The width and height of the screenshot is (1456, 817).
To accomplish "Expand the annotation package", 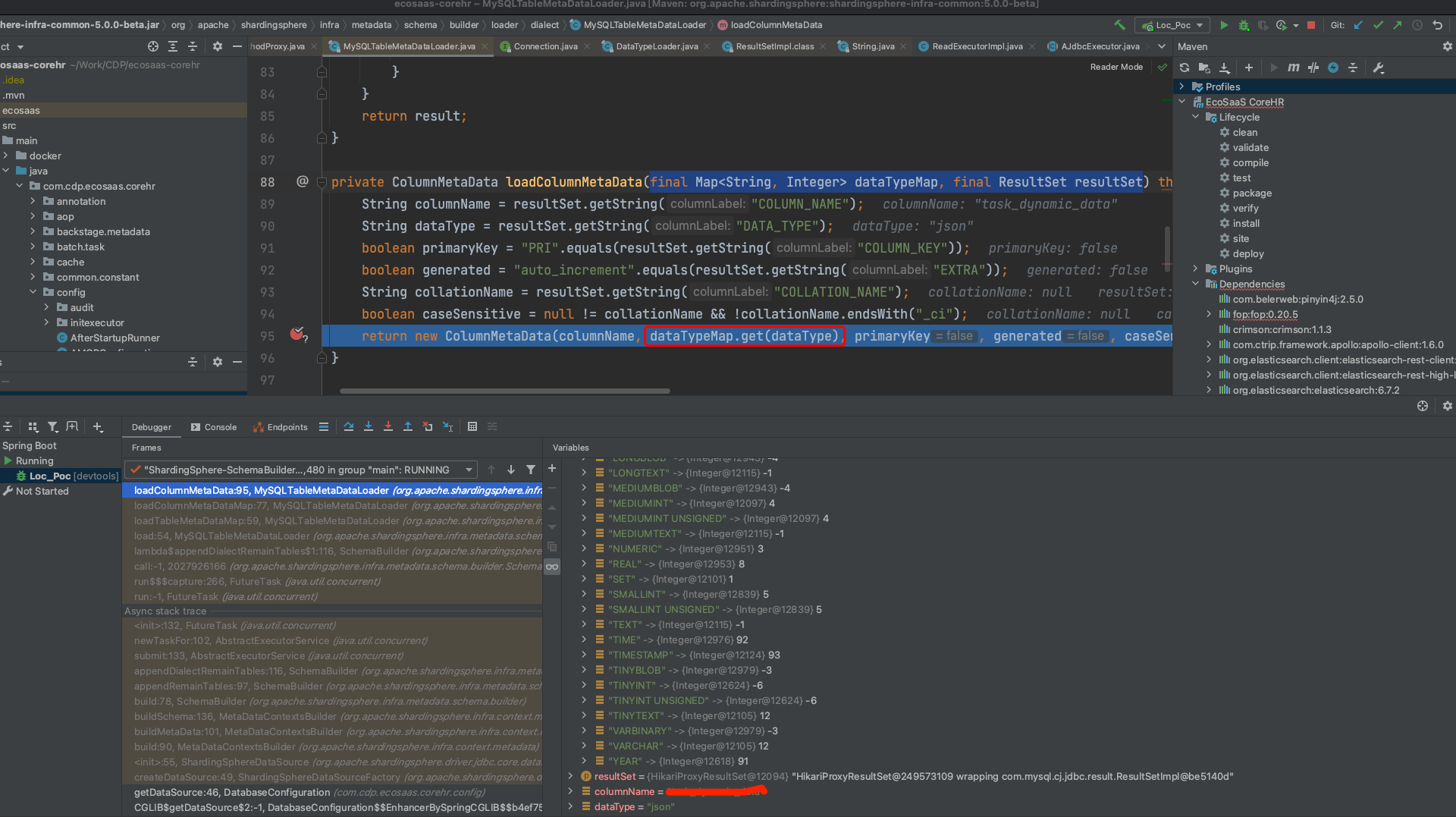I will [33, 201].
